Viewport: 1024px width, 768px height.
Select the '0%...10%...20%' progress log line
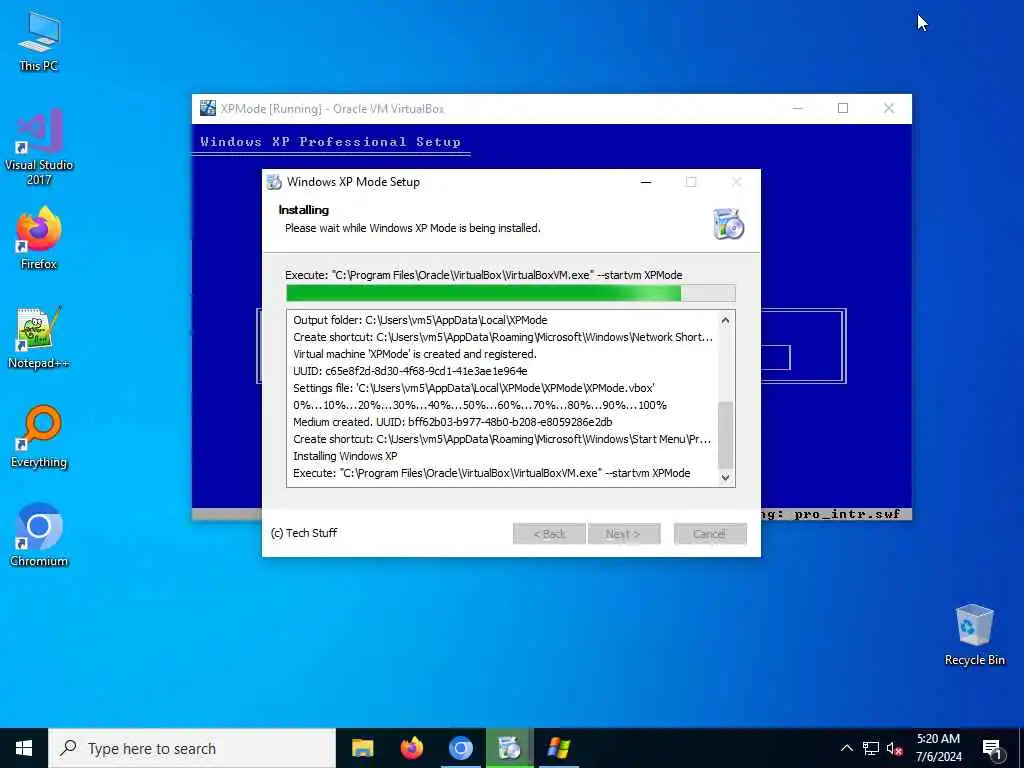(480, 405)
